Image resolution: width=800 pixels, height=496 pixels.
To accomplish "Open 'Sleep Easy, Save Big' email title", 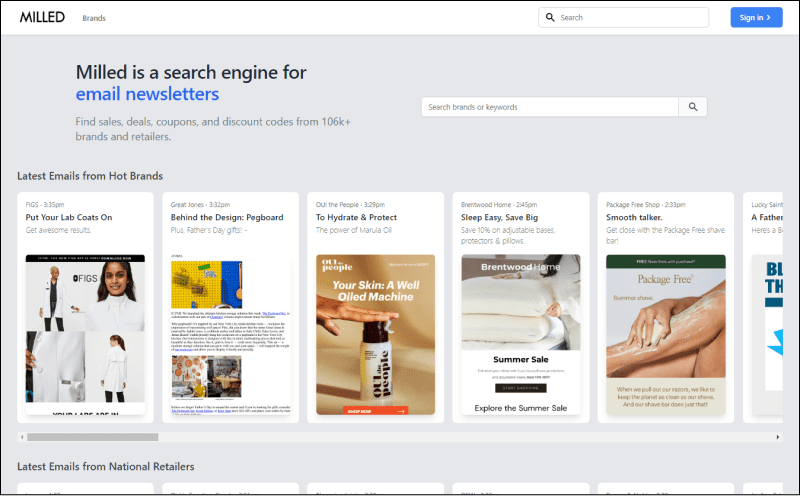I will (499, 217).
